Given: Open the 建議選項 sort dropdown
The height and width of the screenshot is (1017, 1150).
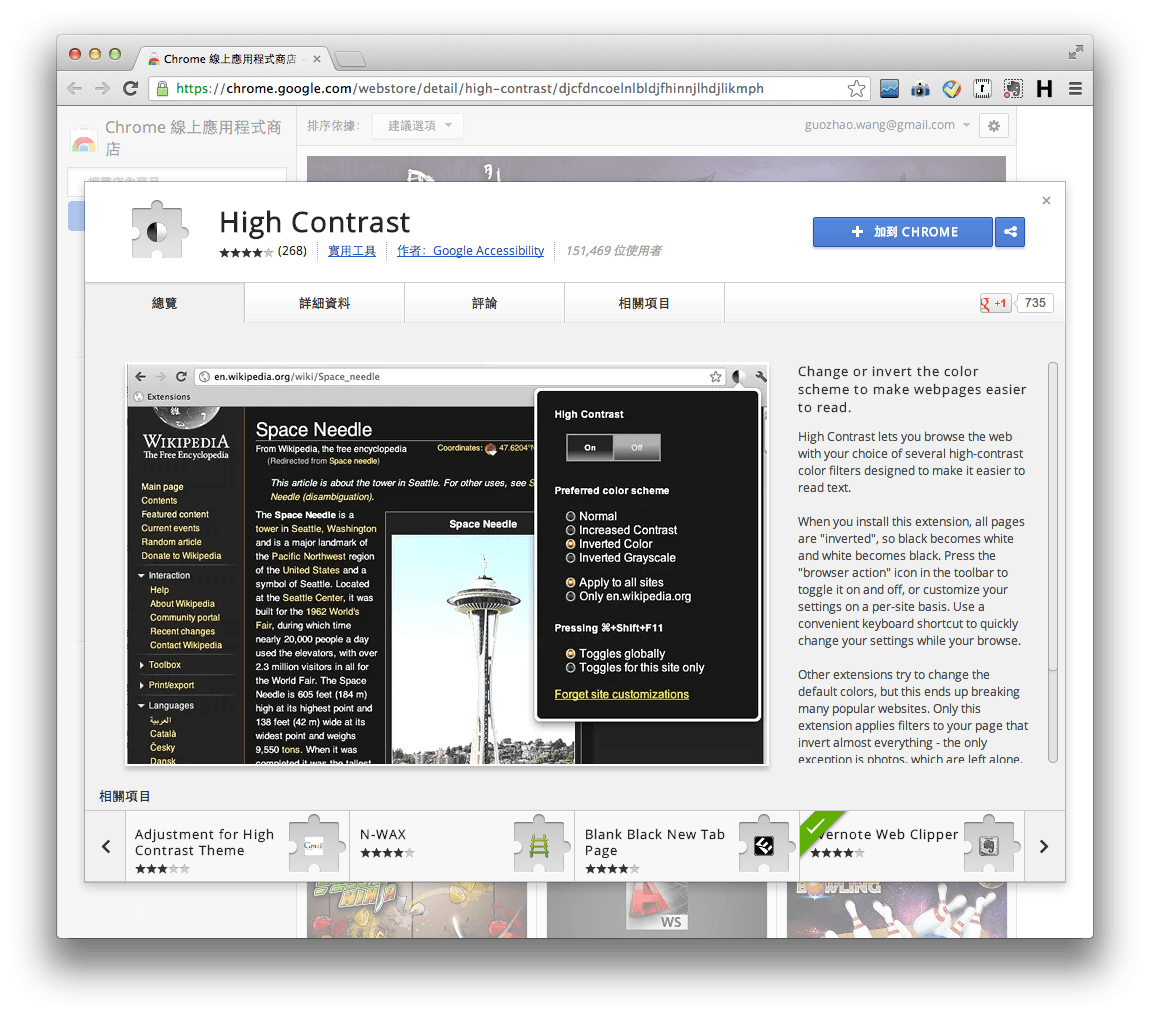Looking at the screenshot, I should tap(417, 126).
